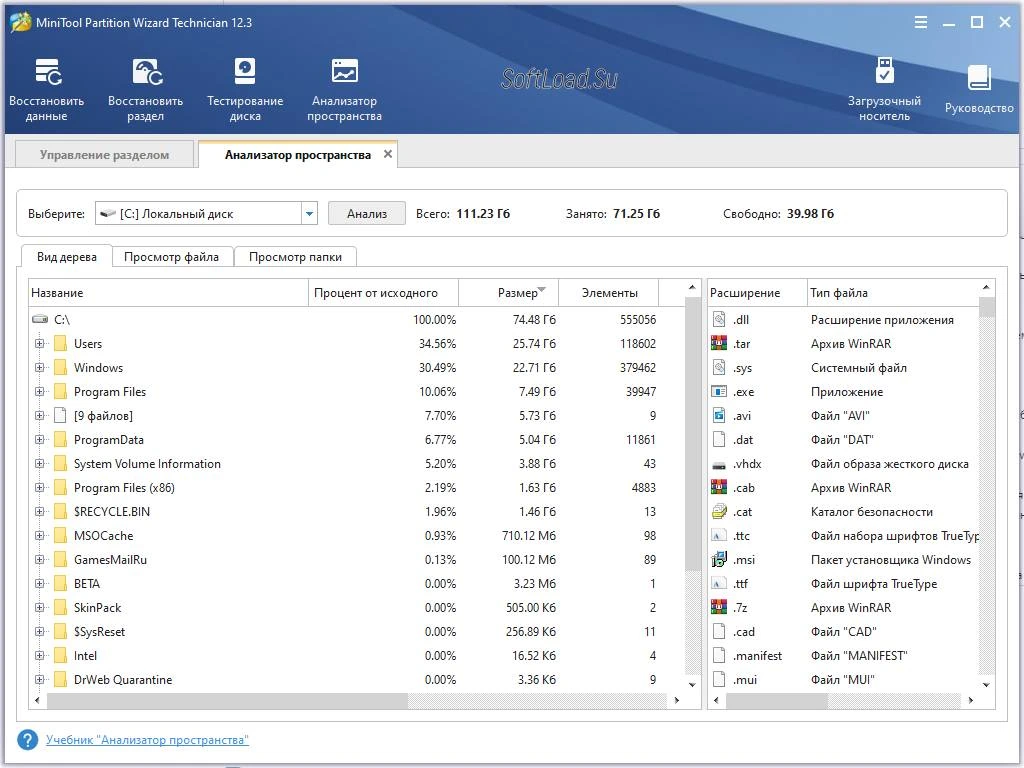Sort by Тип файла column header

point(893,293)
